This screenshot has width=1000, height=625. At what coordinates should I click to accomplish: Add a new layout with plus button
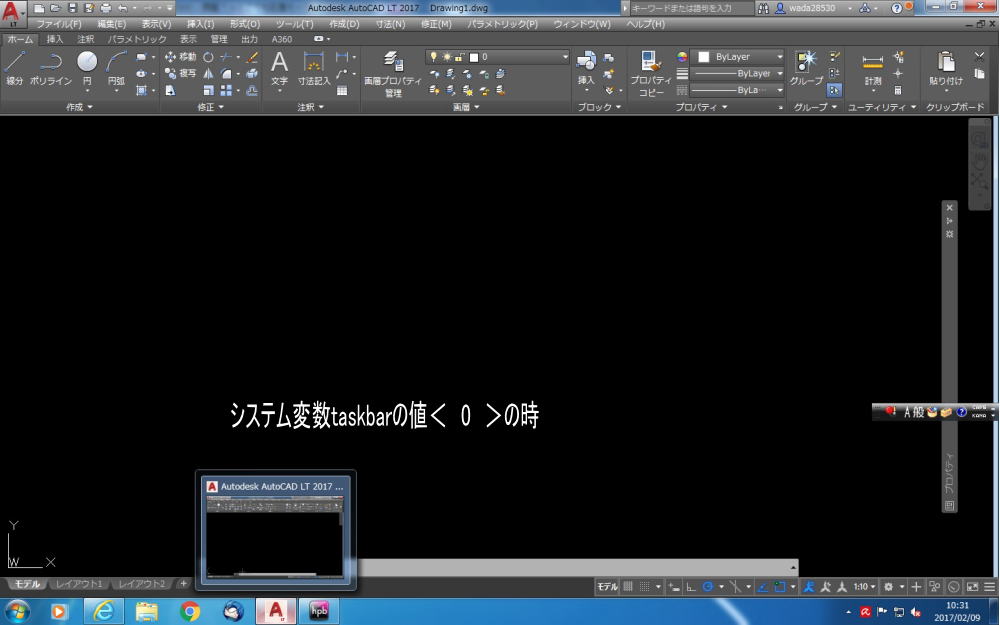click(183, 584)
